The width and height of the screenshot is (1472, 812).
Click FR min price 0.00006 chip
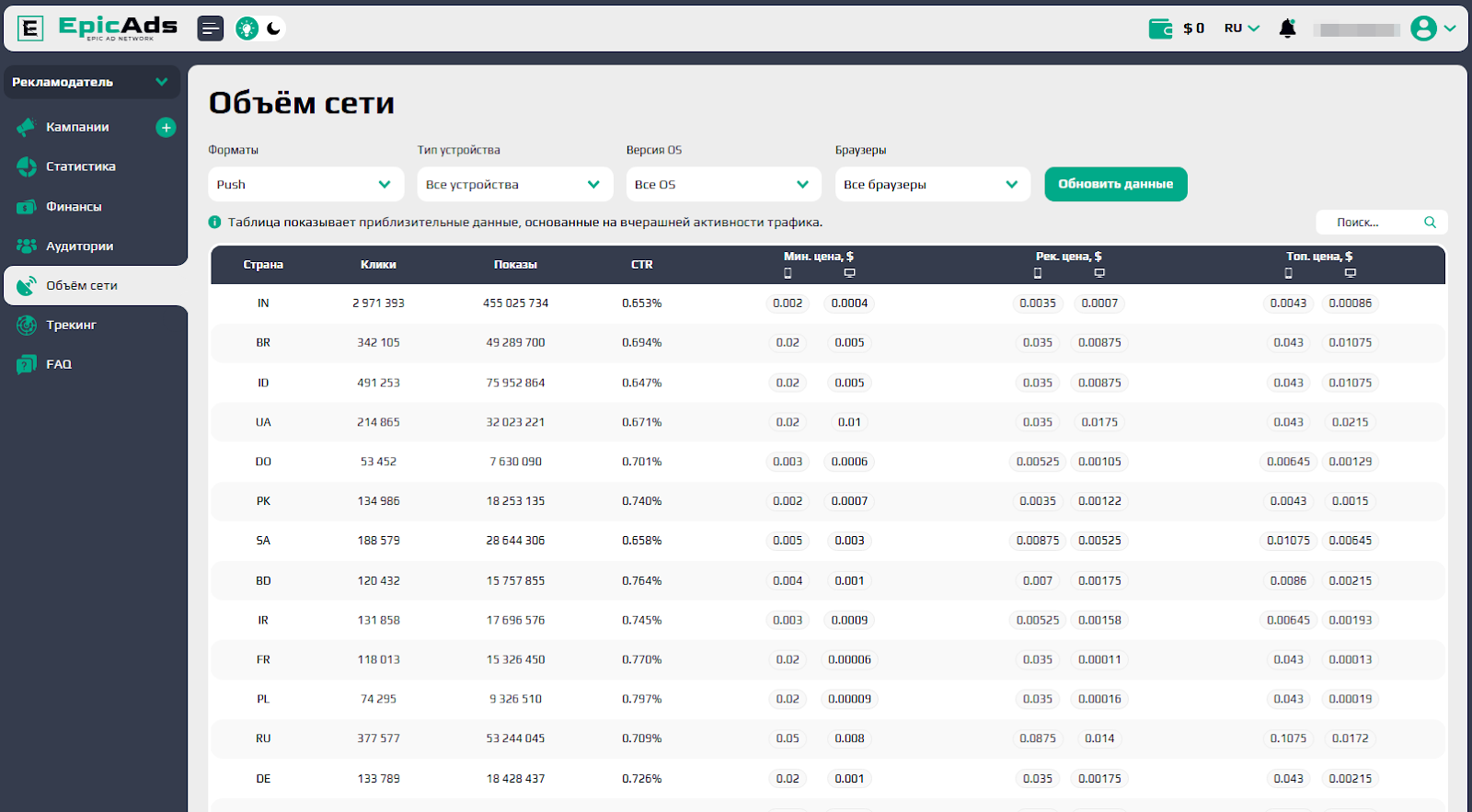click(x=849, y=659)
